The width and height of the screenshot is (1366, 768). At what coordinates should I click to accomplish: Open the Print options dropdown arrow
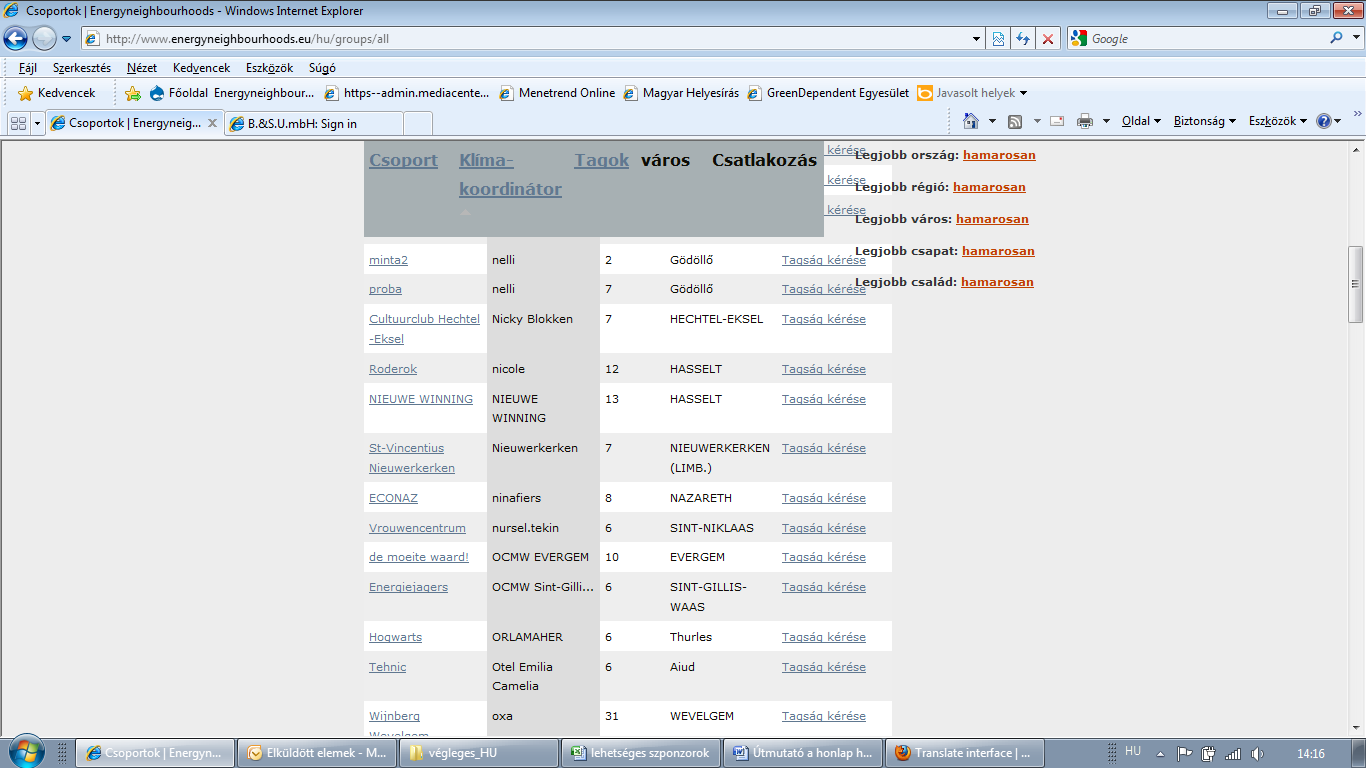coord(1106,121)
